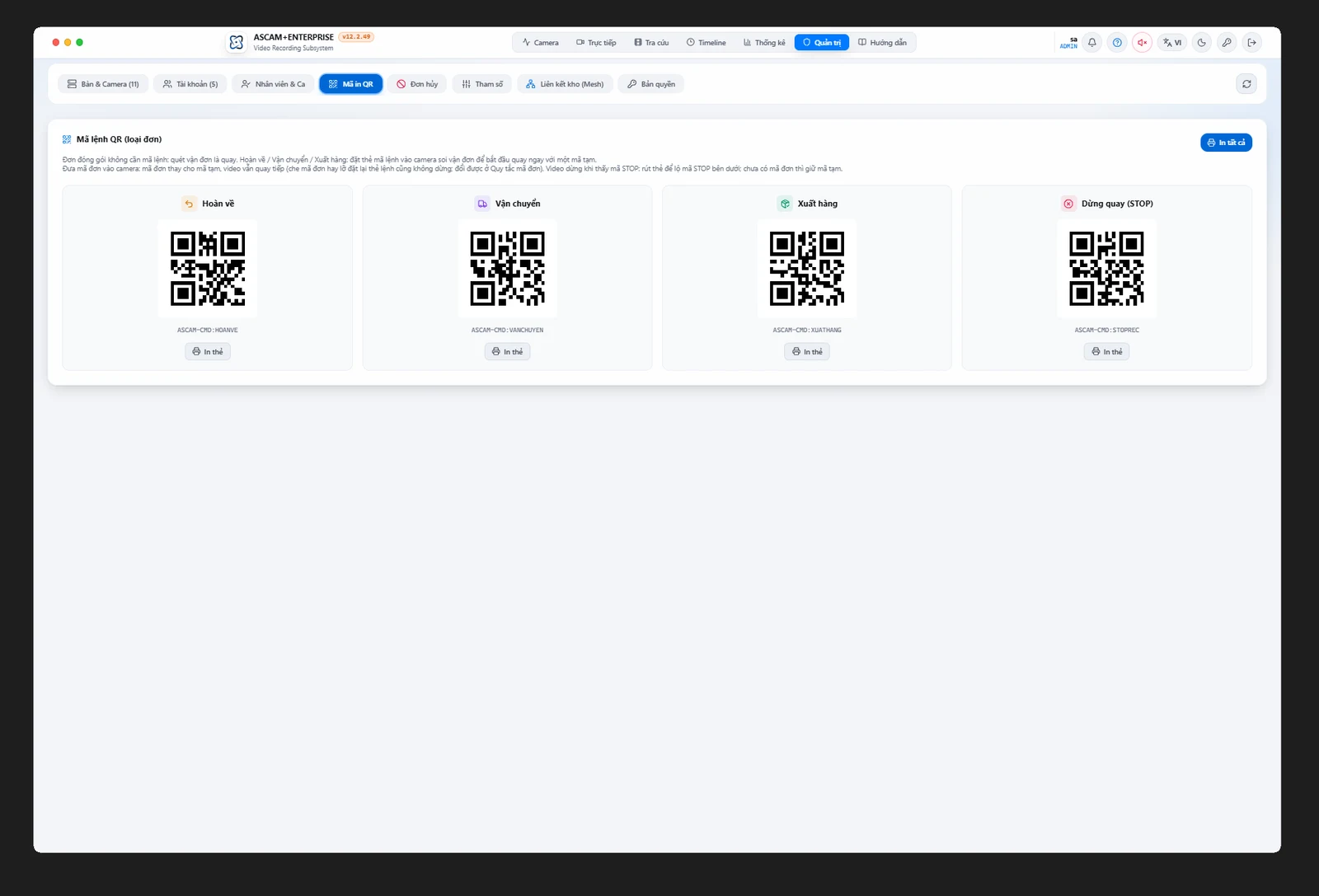The image size is (1319, 896).
Task: Click the Vận chuyển QR code
Action: pos(507,269)
